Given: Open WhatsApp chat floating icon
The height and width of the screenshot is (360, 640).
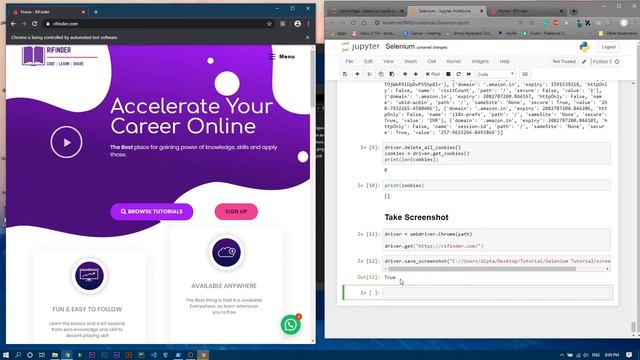Looking at the screenshot, I should click(291, 324).
